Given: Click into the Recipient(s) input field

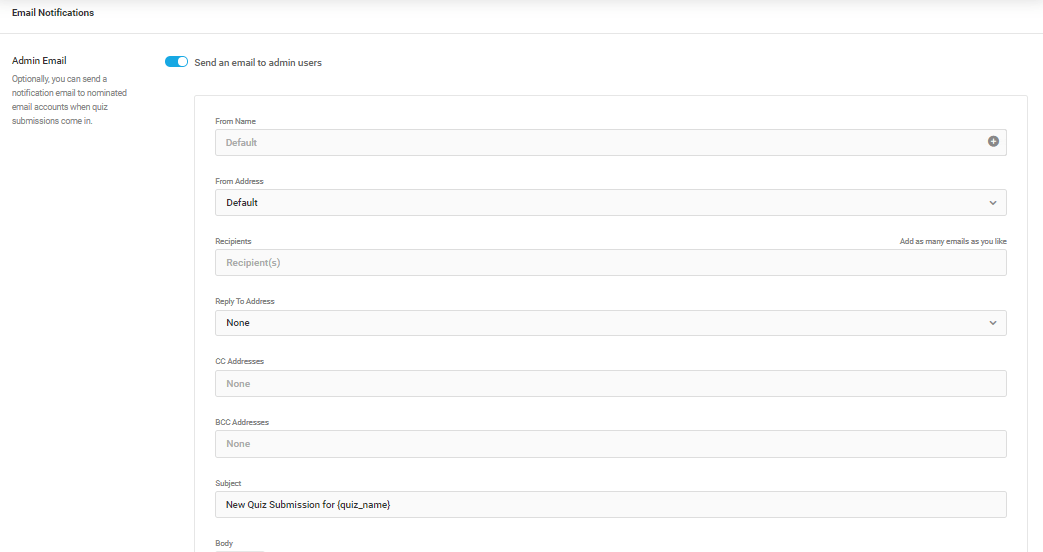Looking at the screenshot, I should (x=611, y=263).
